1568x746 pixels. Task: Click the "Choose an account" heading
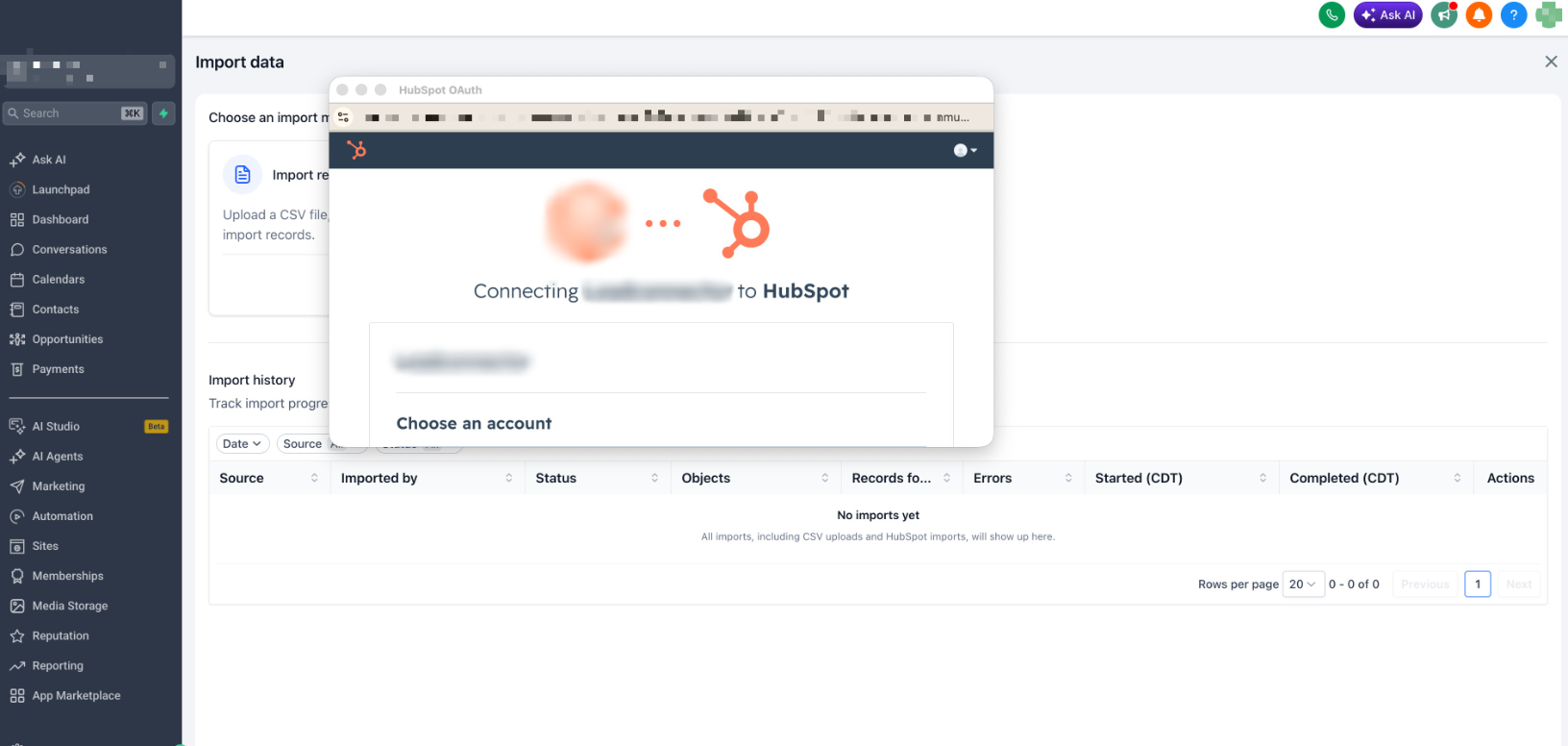pos(474,423)
